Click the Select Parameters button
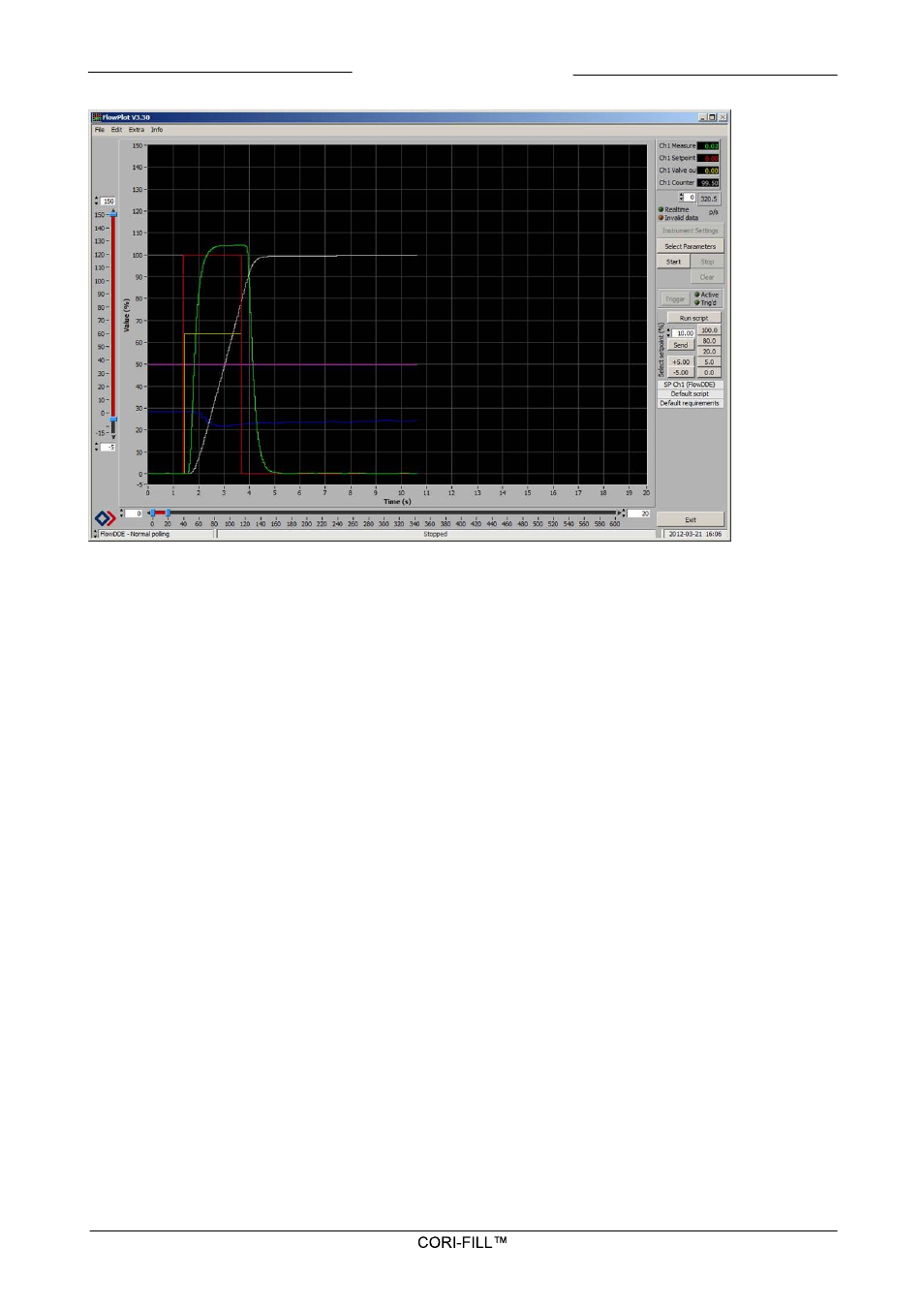This screenshot has width=924, height=1308. (x=690, y=246)
